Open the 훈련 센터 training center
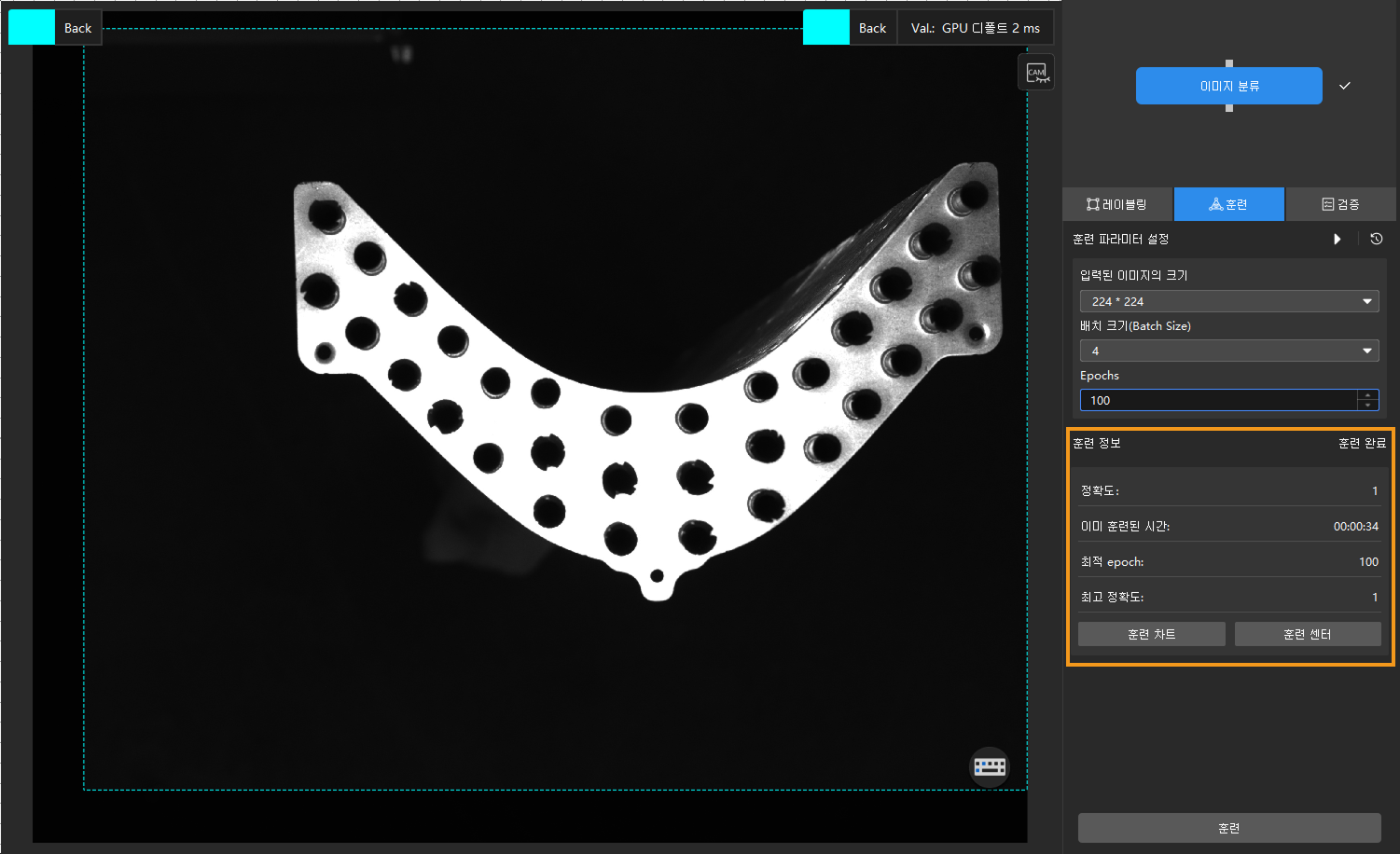This screenshot has height=854, width=1400. pos(1307,634)
